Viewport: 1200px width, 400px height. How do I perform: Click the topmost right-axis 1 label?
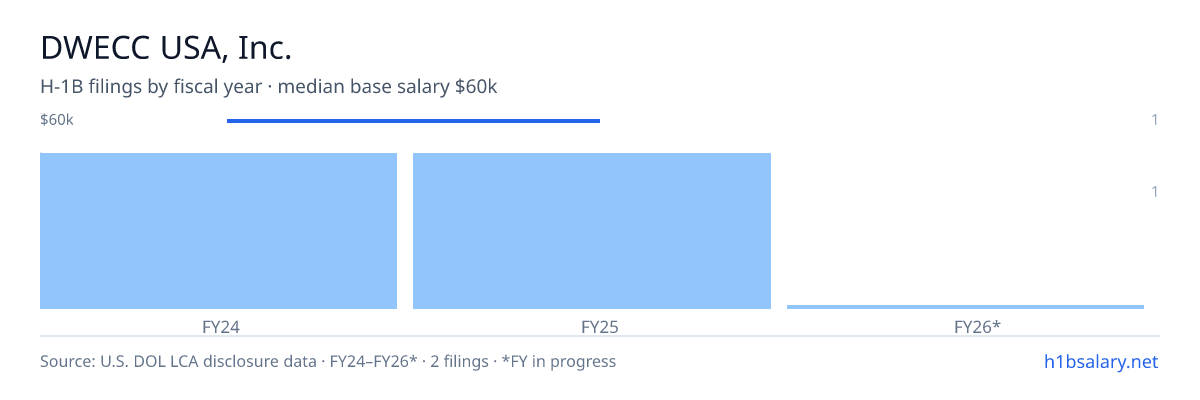click(1154, 120)
